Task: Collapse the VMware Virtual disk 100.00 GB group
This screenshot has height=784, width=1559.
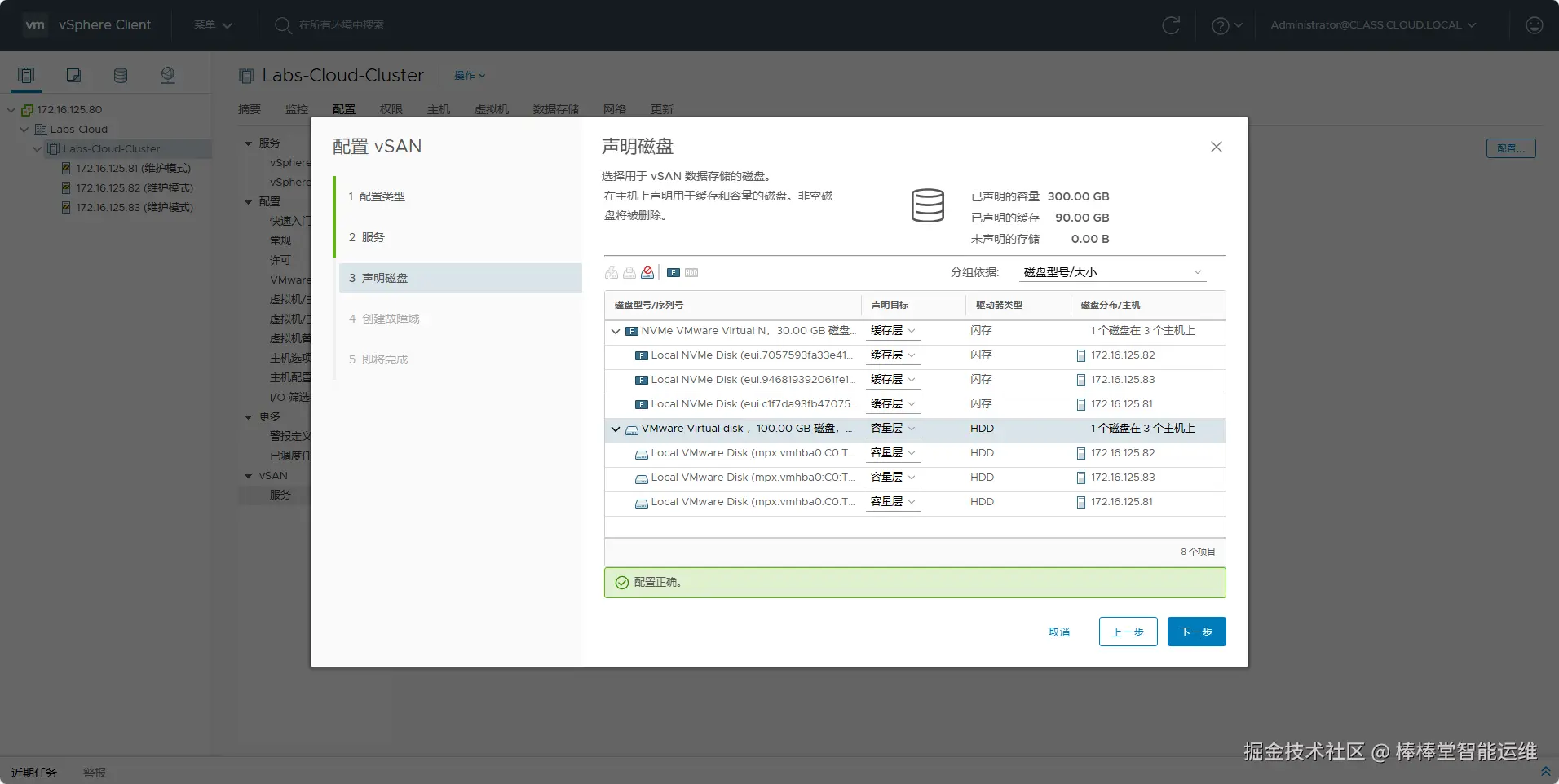Action: tap(616, 429)
